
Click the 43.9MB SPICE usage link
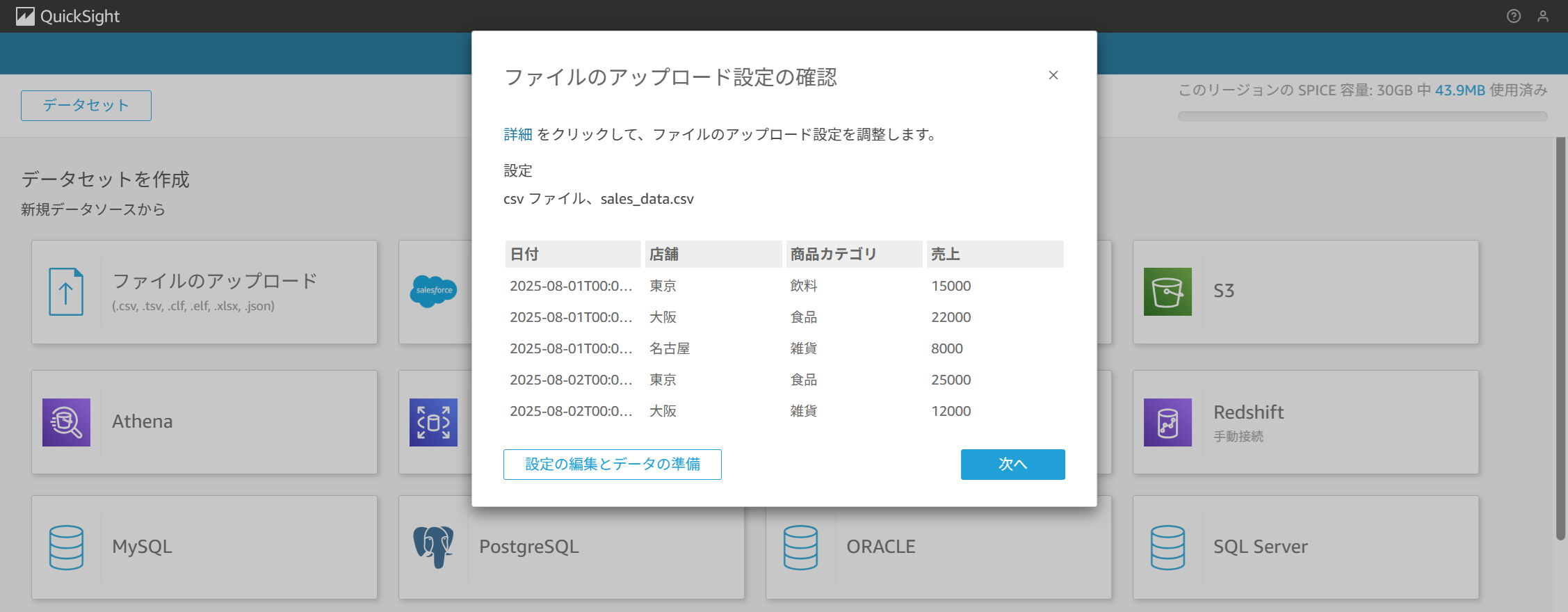coord(1460,90)
